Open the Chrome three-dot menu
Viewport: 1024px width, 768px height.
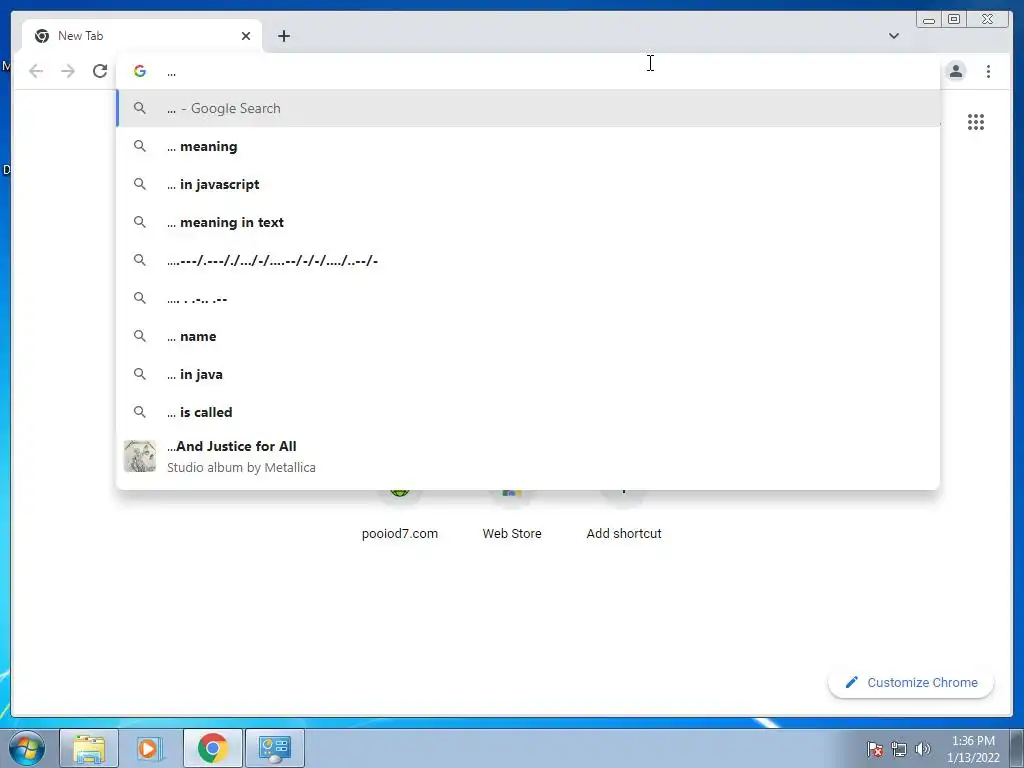pos(988,71)
